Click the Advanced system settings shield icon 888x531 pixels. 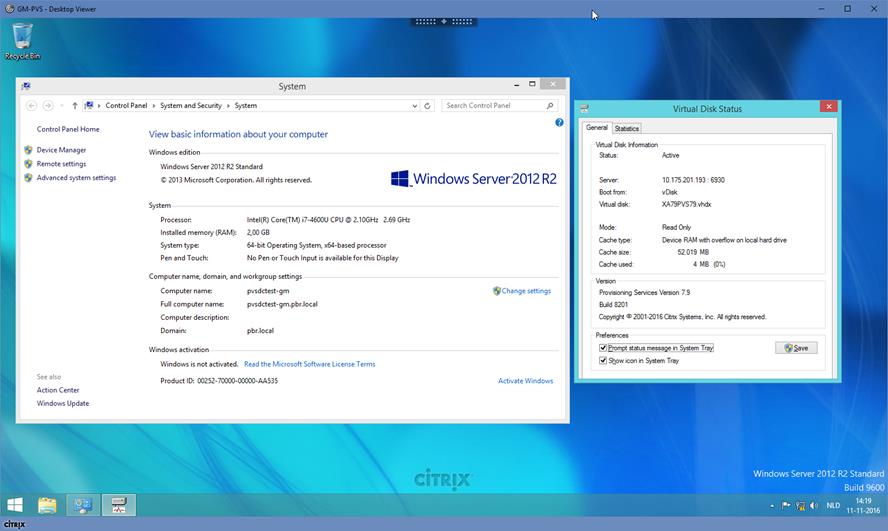[28, 178]
